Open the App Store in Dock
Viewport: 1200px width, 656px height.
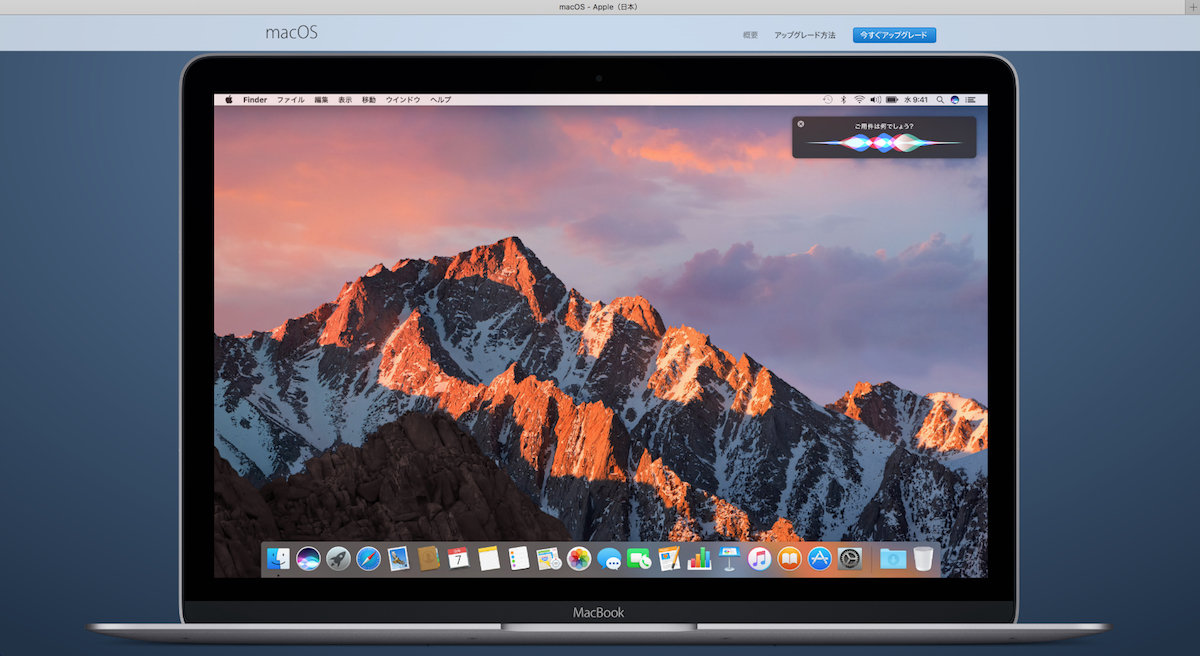[x=820, y=559]
